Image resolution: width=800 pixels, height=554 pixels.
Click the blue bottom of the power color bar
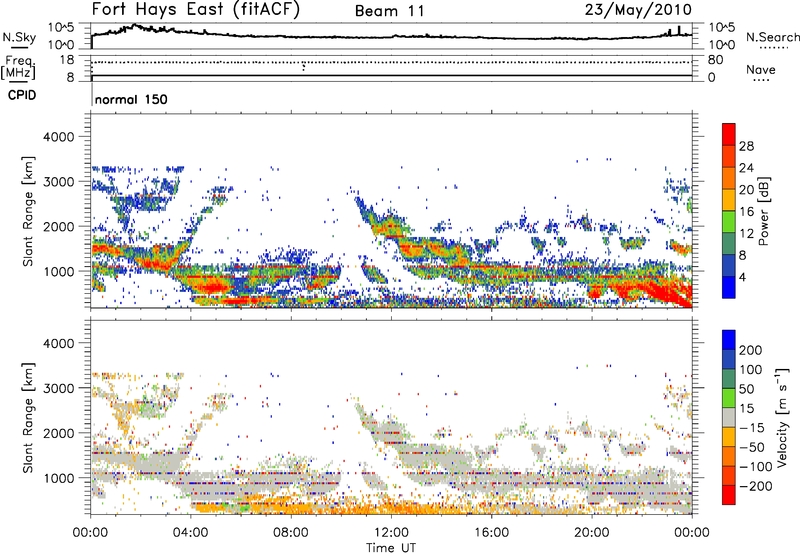point(729,287)
